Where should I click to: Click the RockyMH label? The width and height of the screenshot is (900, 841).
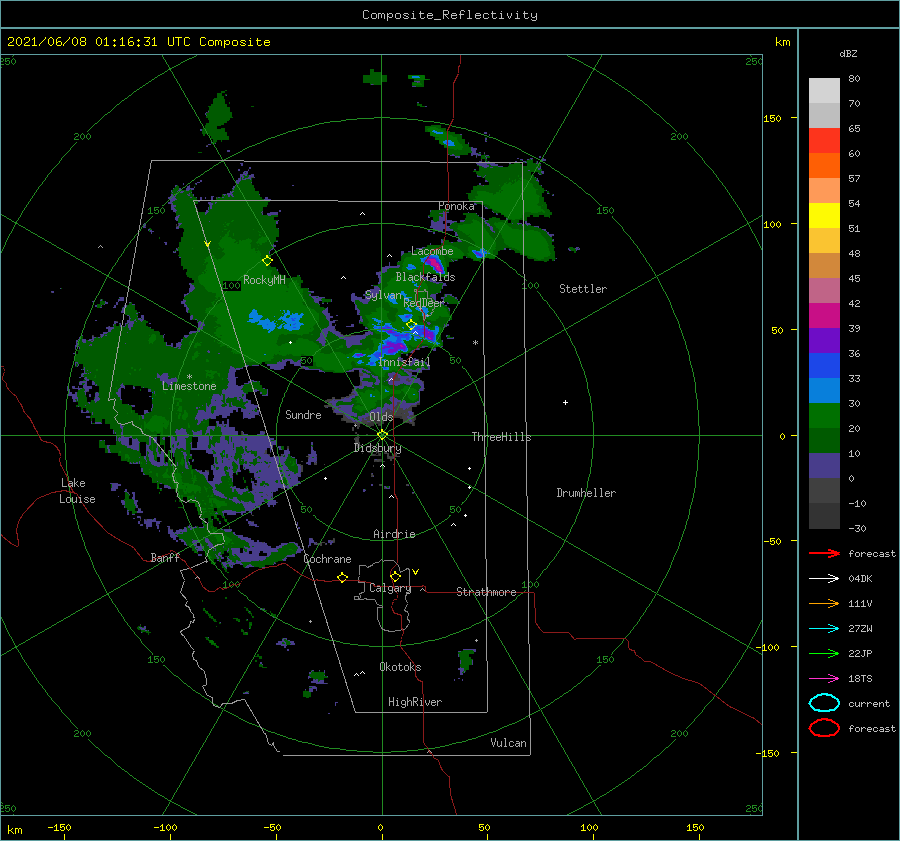coord(264,280)
